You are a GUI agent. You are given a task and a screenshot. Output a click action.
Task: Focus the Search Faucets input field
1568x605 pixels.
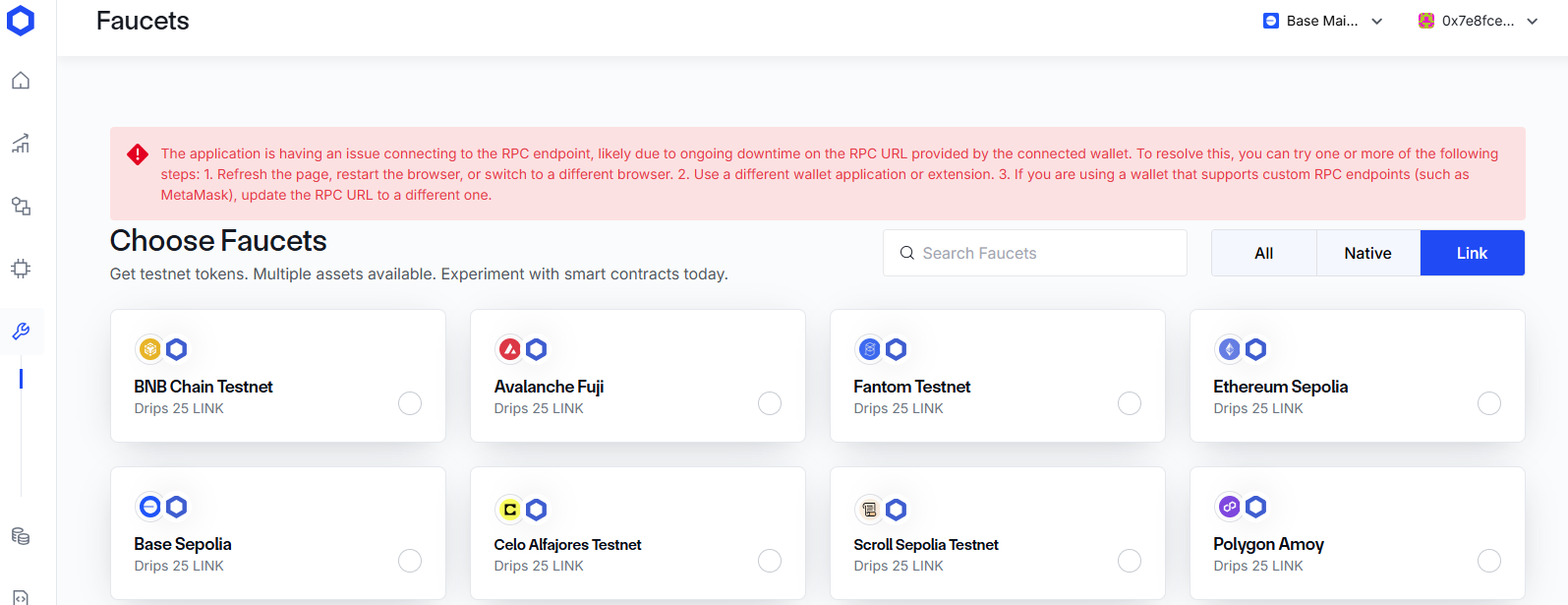click(x=1035, y=253)
